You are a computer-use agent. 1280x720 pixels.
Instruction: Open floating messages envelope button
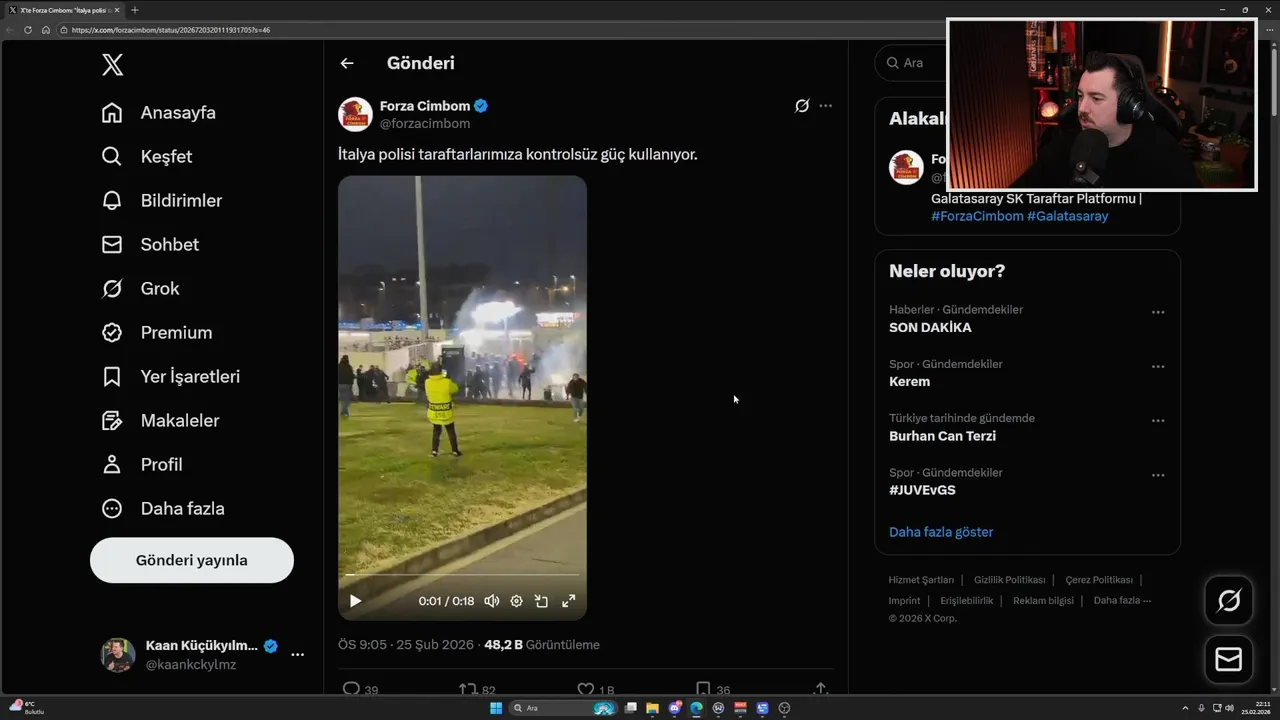(1229, 660)
